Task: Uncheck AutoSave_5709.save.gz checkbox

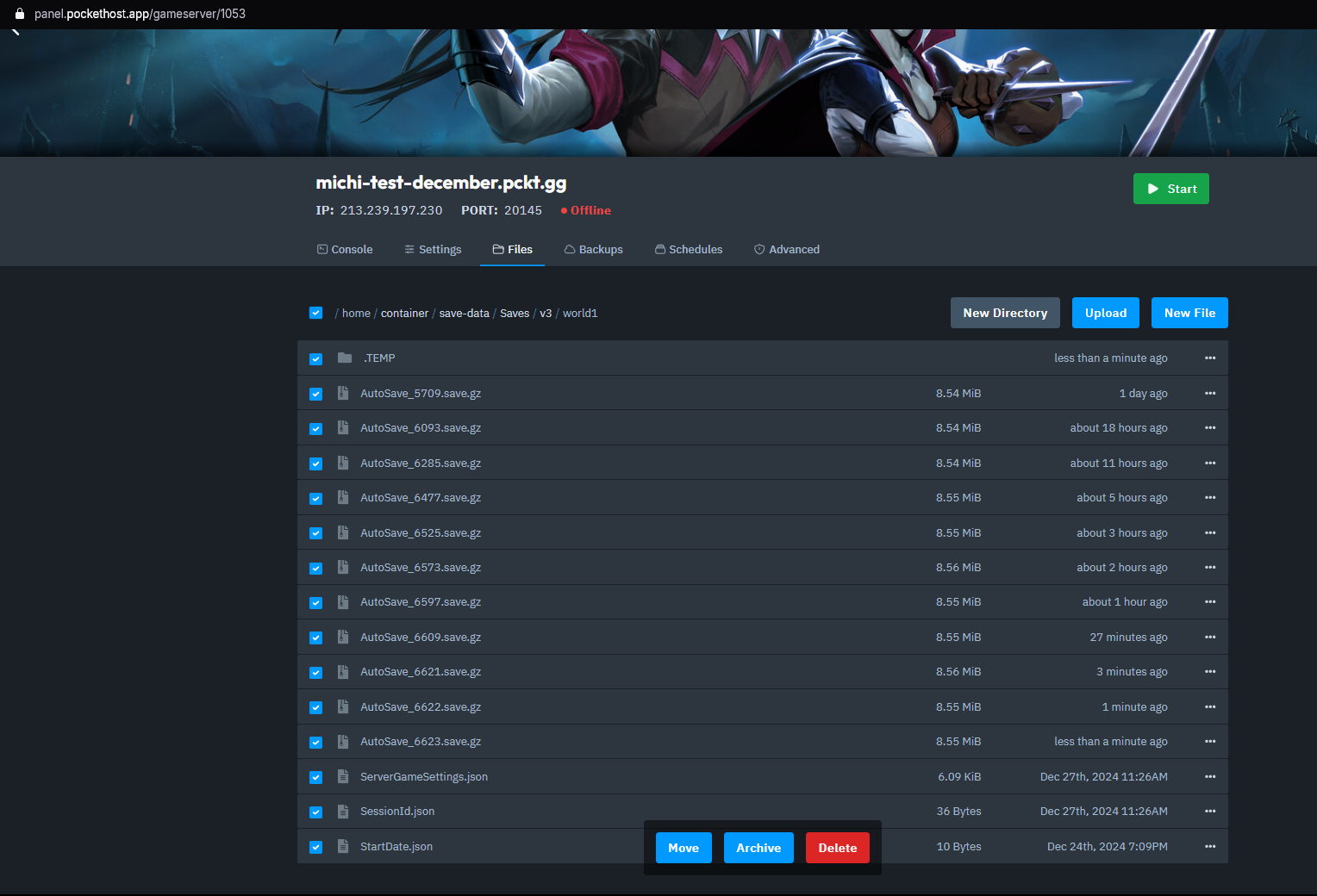Action: point(315,394)
